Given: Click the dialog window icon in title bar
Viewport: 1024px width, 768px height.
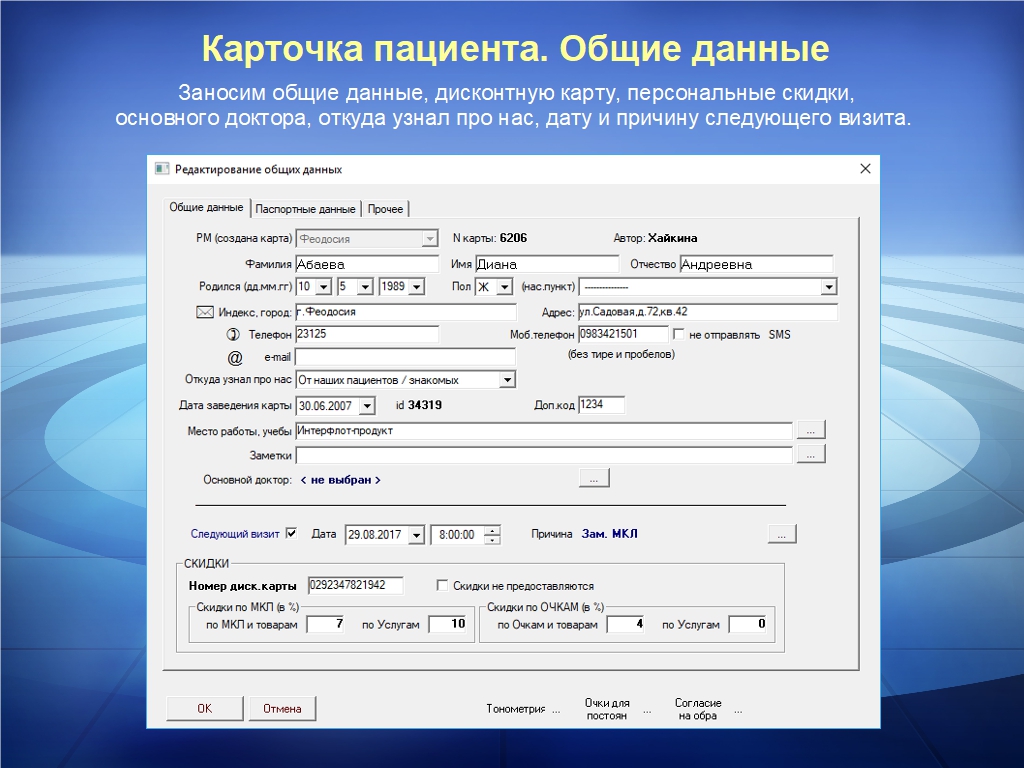Looking at the screenshot, I should (x=162, y=169).
